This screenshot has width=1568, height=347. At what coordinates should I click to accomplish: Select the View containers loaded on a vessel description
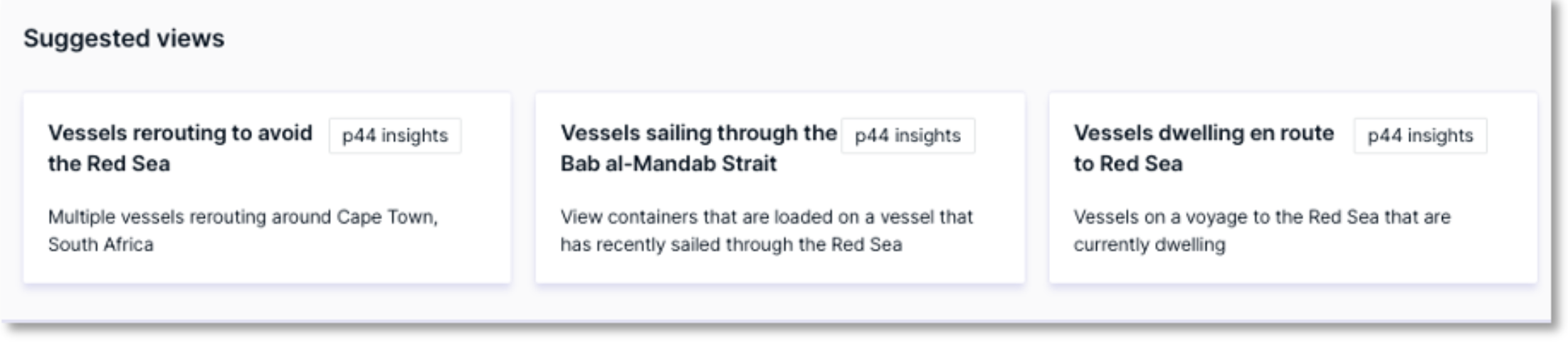pos(766,217)
